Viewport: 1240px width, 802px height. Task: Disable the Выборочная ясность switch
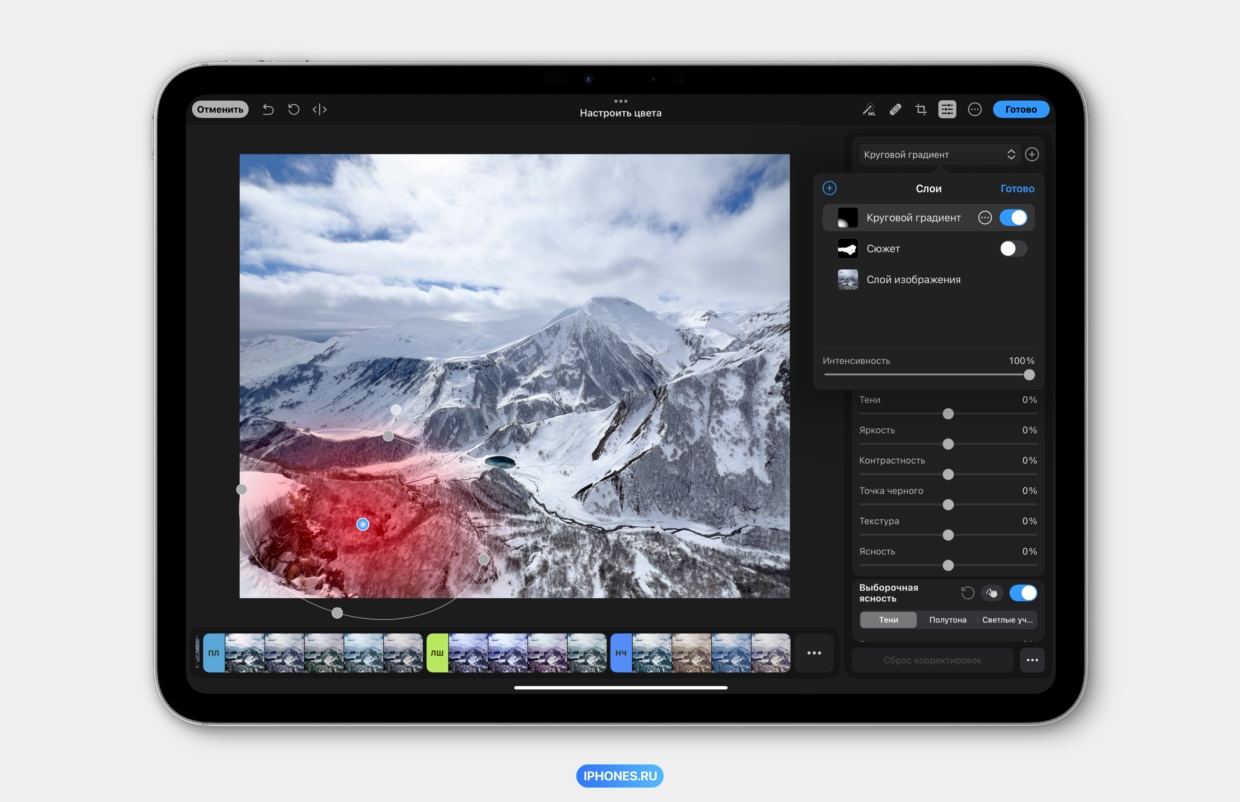(x=1023, y=593)
